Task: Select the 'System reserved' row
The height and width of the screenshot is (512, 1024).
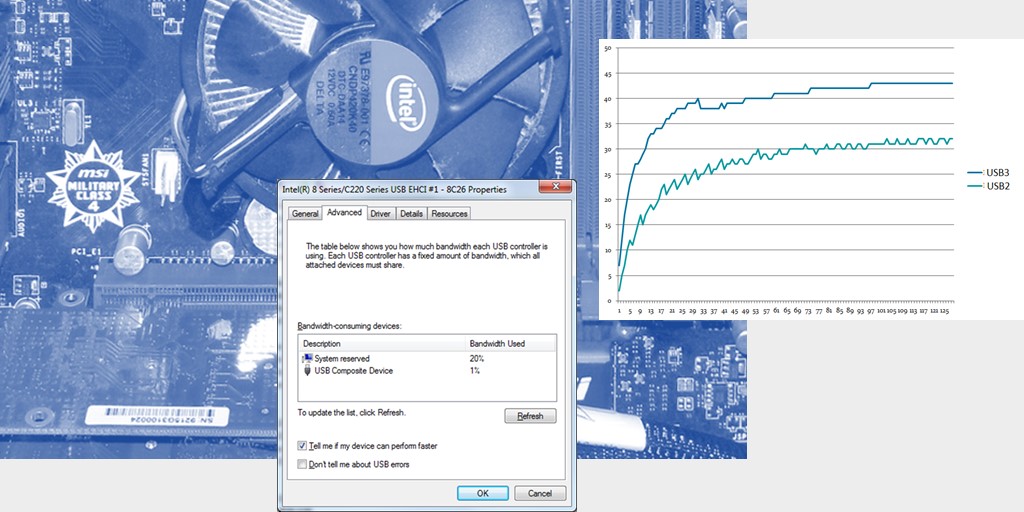Action: (x=427, y=359)
